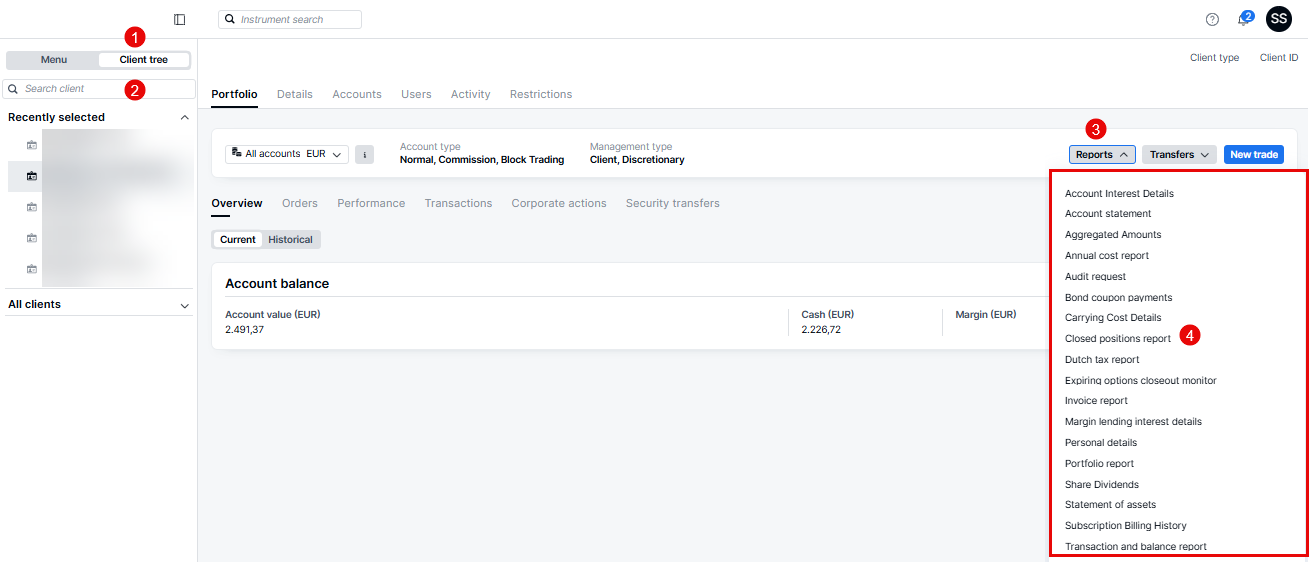Select Portfolio report in the Reports list
Viewport: 1309px width, 562px height.
pyautogui.click(x=1099, y=464)
